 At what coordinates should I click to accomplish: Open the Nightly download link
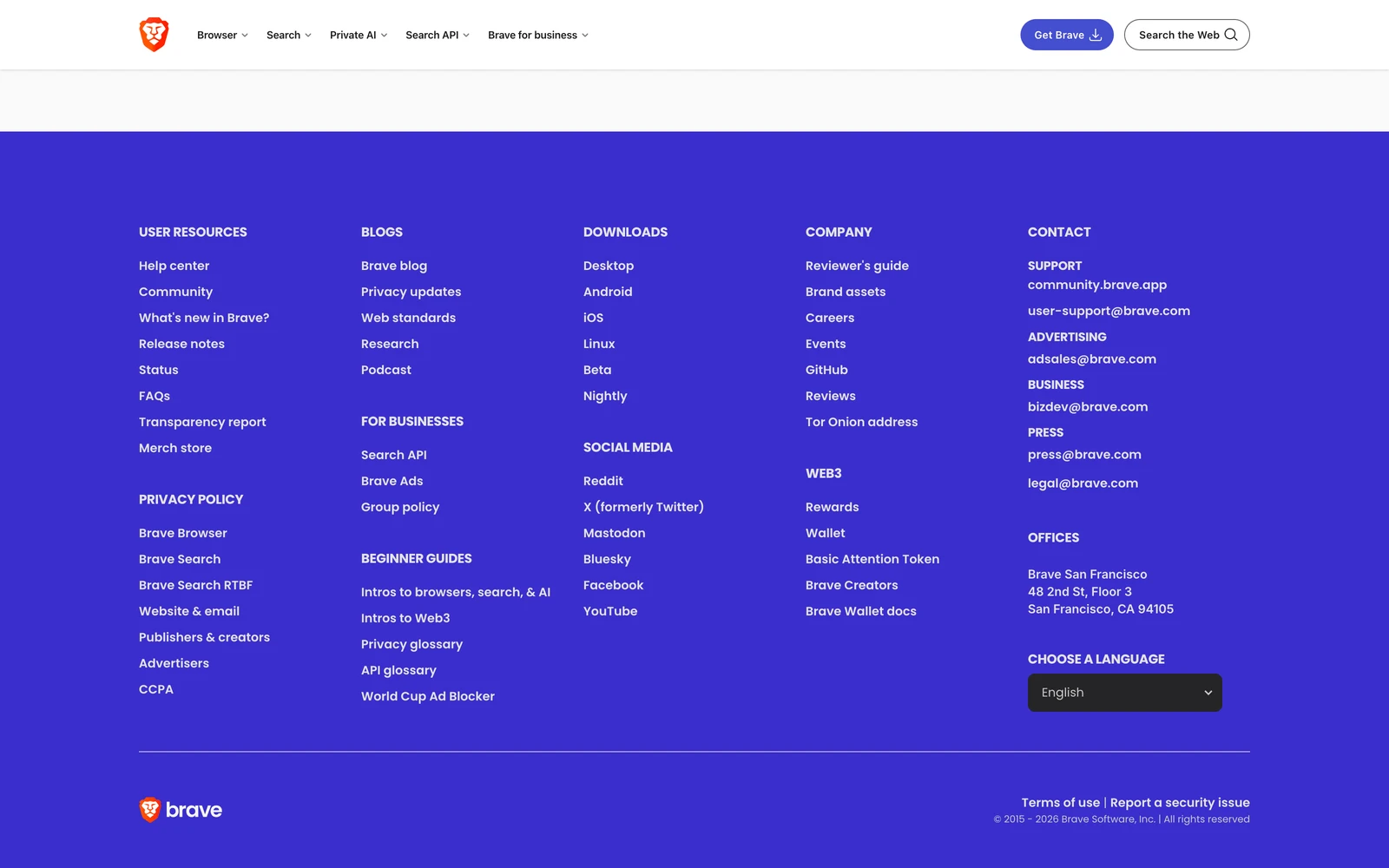click(605, 396)
